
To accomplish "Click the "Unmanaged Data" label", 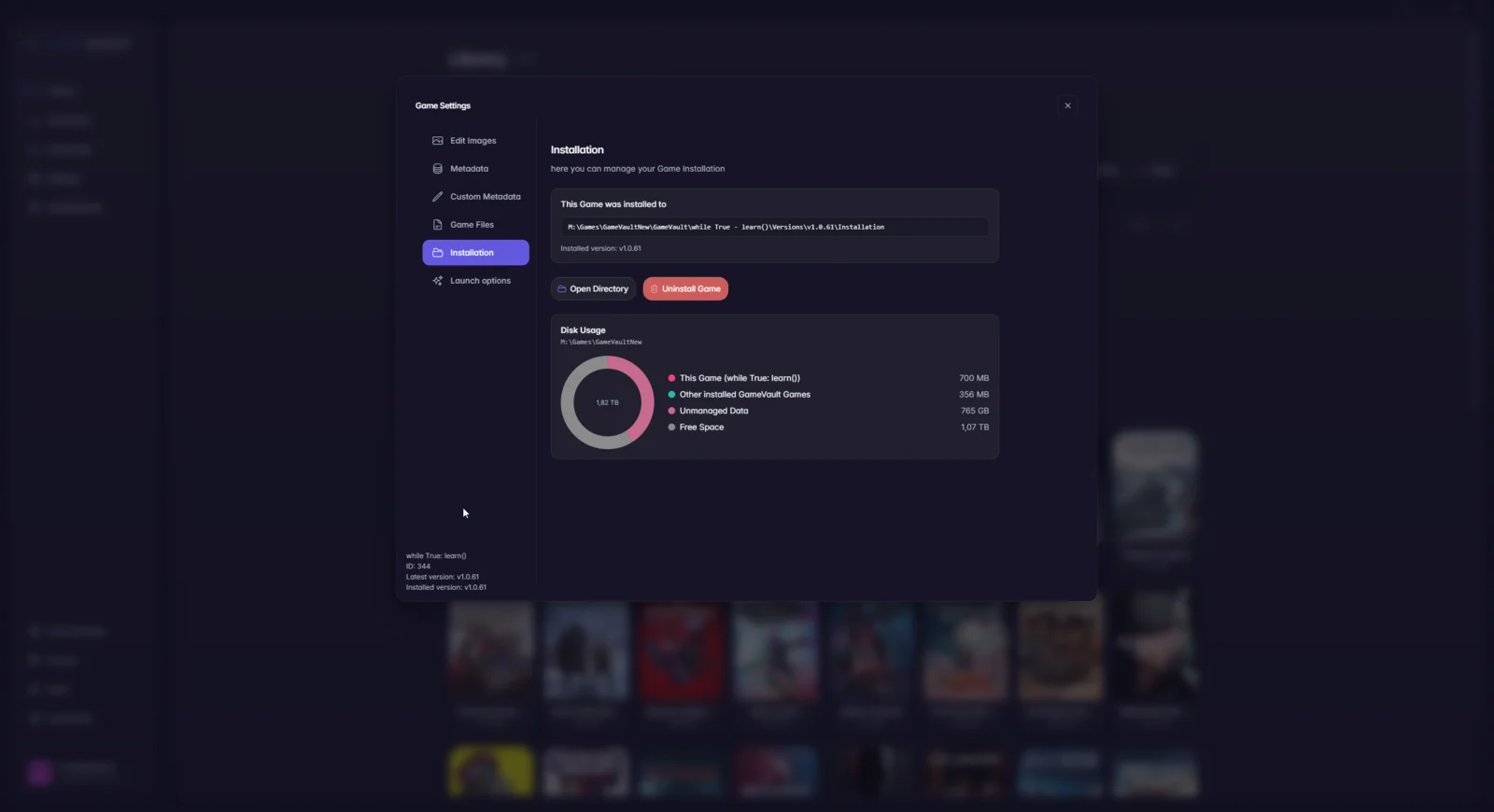I will (713, 411).
